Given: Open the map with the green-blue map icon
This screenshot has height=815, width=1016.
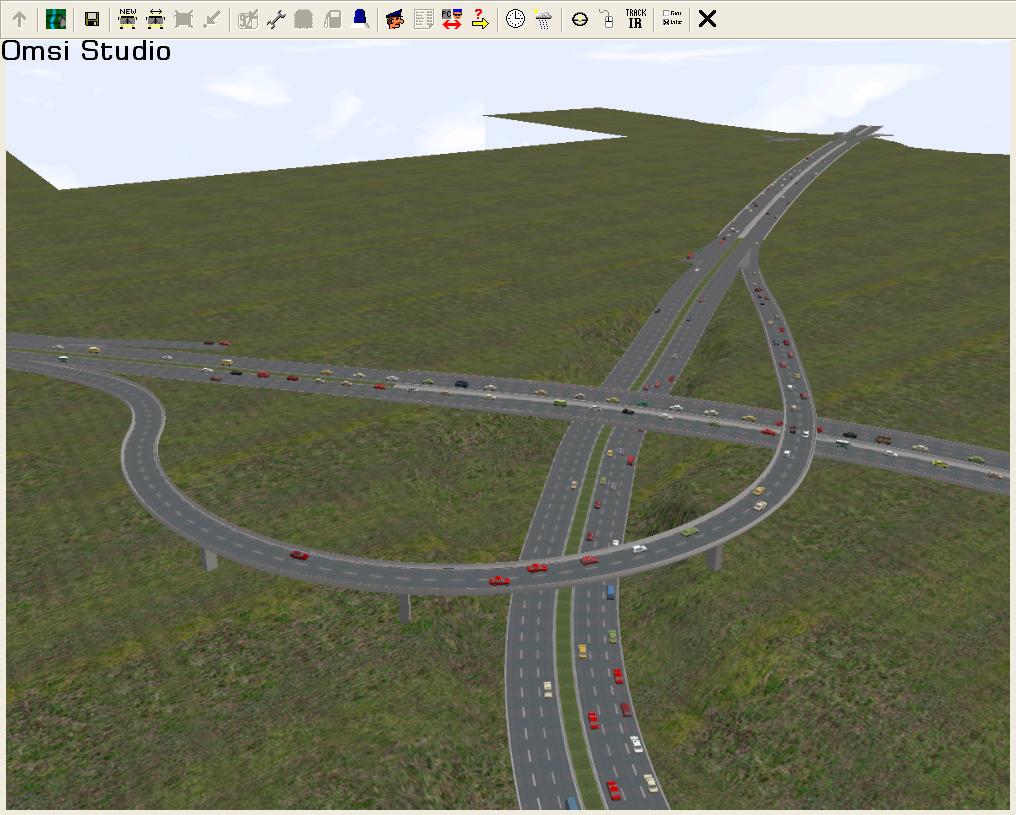Looking at the screenshot, I should pyautogui.click(x=56, y=19).
